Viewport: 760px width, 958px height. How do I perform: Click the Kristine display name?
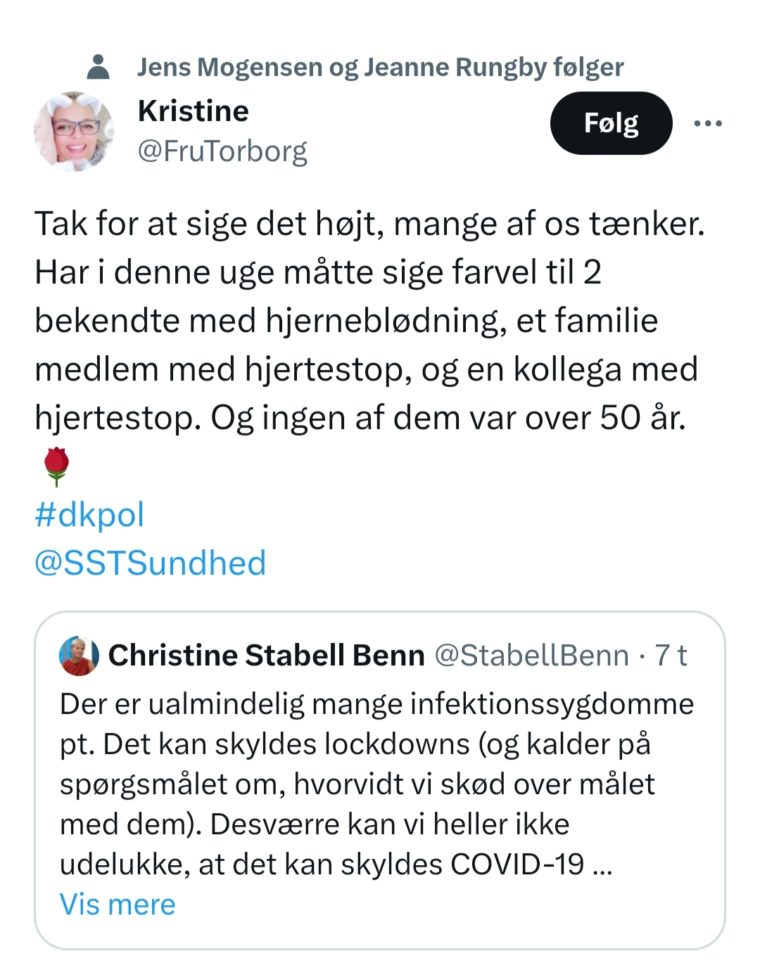pos(193,110)
